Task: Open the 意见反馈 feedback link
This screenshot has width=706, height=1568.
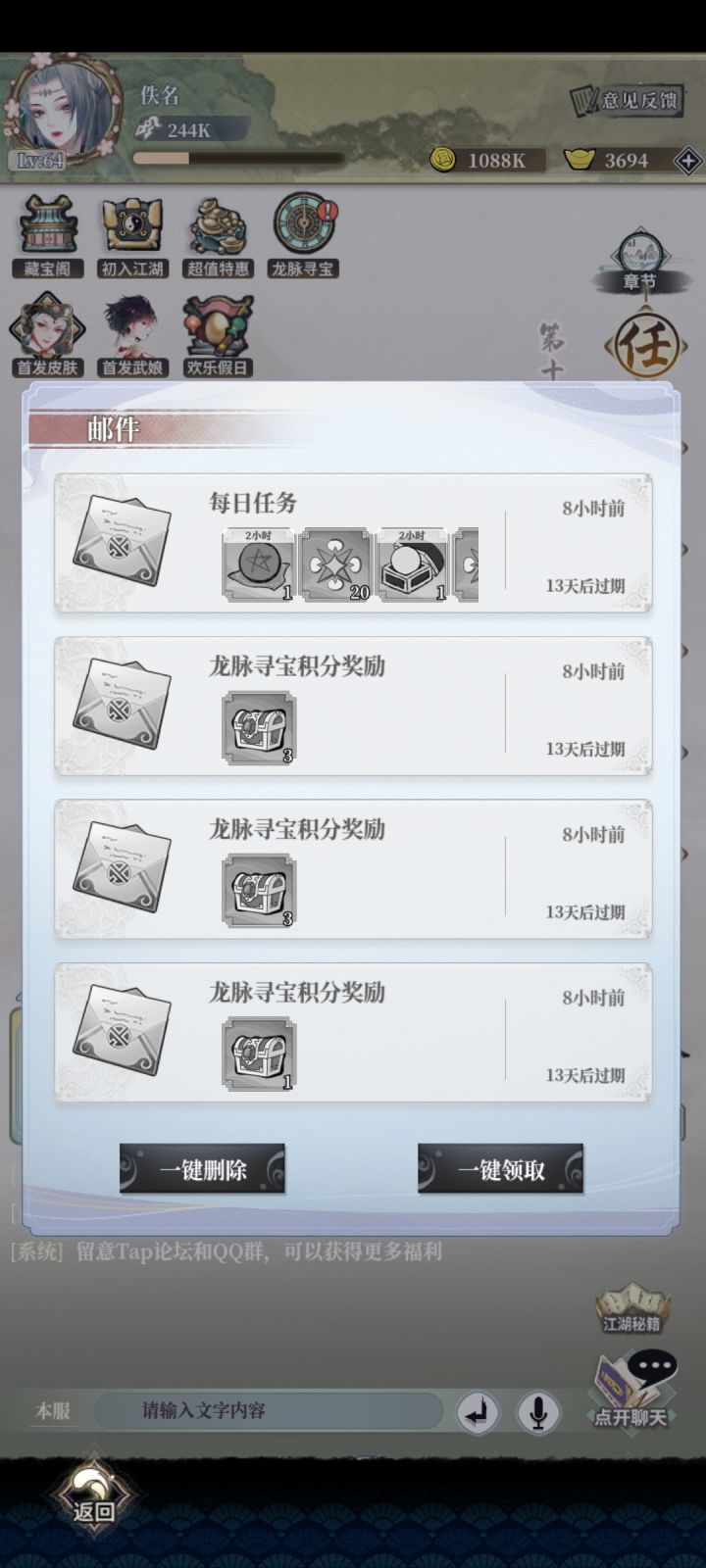Action: coord(626,100)
